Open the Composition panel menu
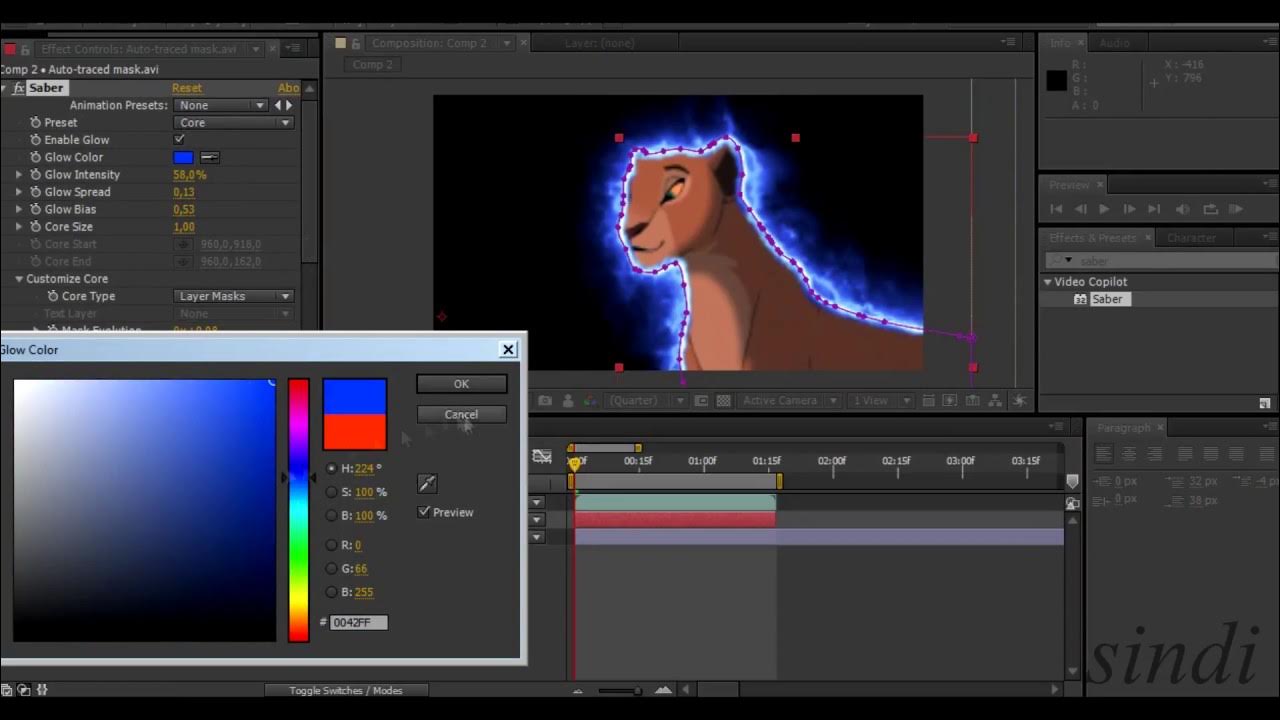Image resolution: width=1280 pixels, height=720 pixels. click(x=1008, y=43)
